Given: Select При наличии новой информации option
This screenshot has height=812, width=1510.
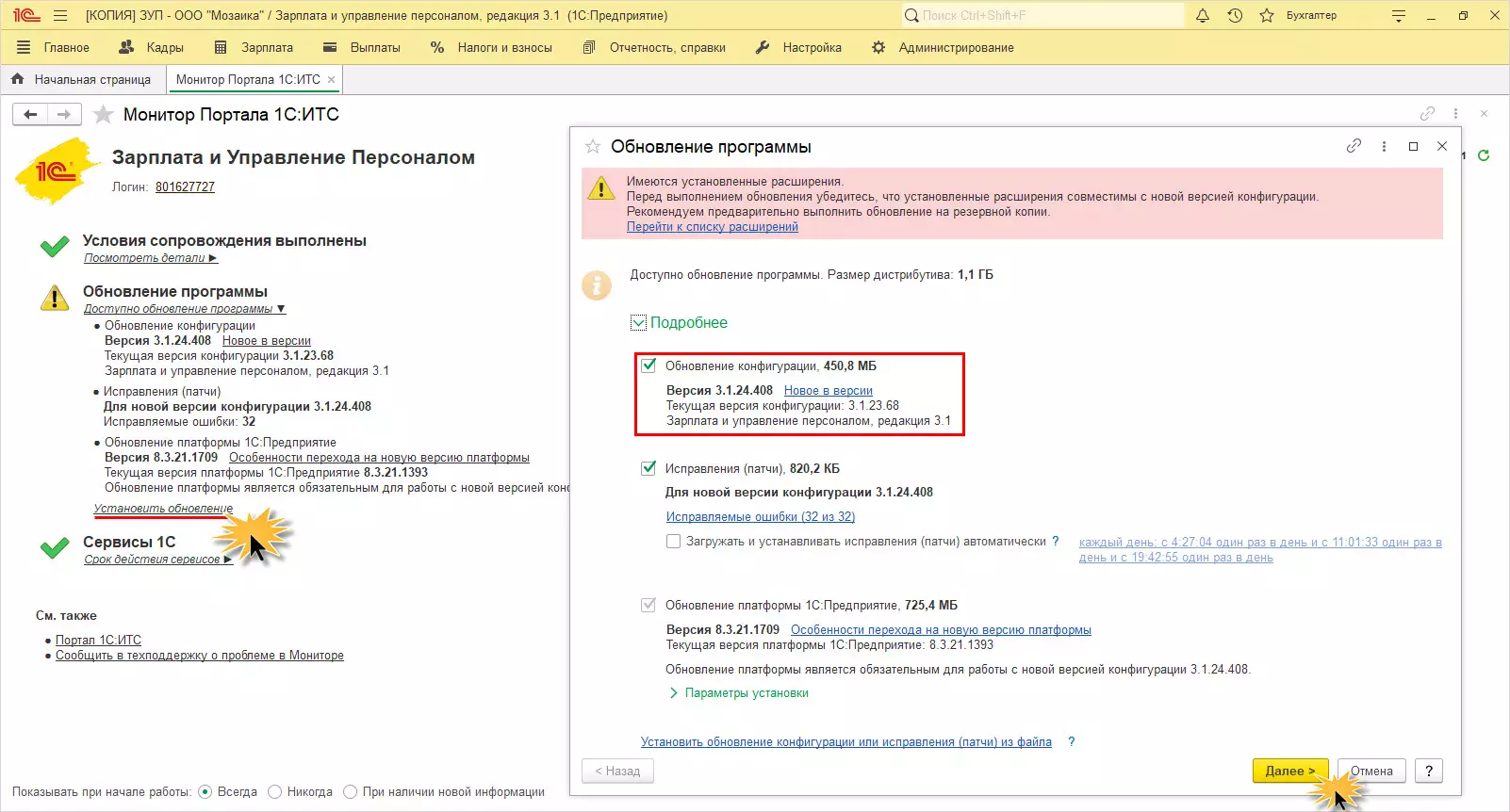Looking at the screenshot, I should point(351,792).
